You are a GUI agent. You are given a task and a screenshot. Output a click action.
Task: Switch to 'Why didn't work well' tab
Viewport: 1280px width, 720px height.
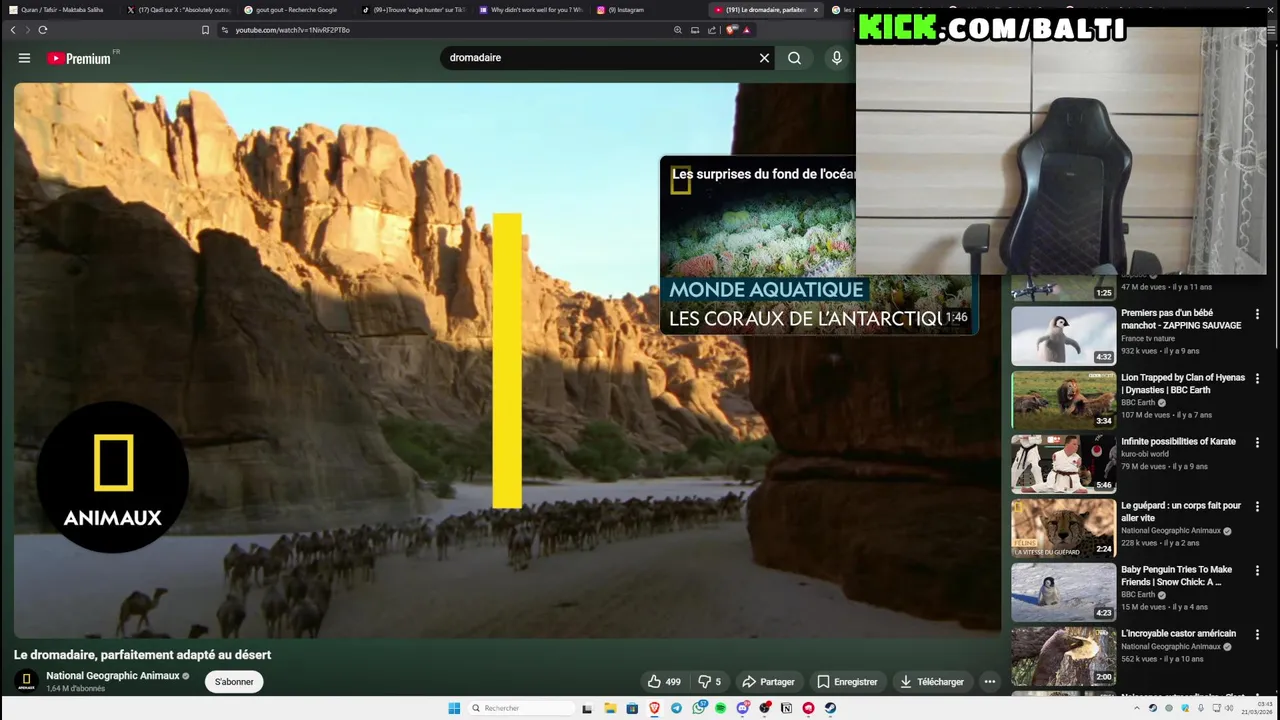click(529, 10)
